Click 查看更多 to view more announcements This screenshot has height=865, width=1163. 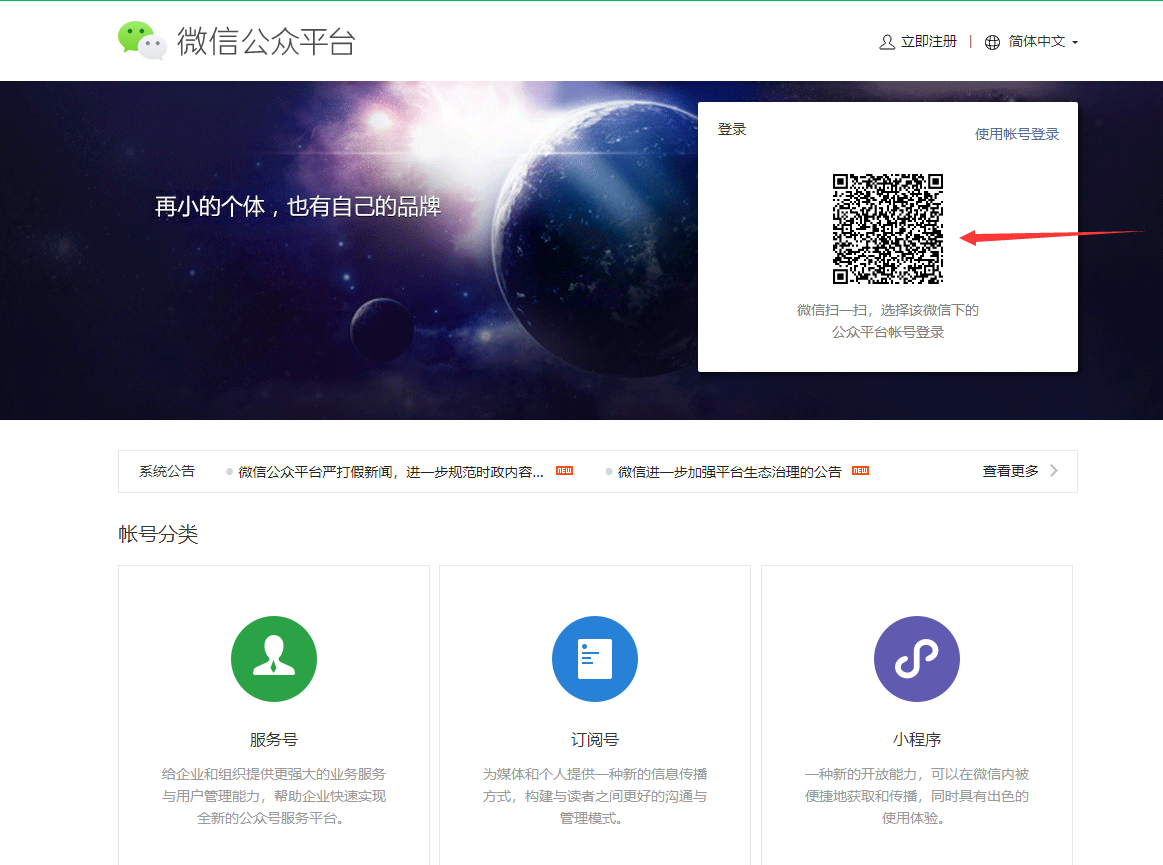point(1010,471)
